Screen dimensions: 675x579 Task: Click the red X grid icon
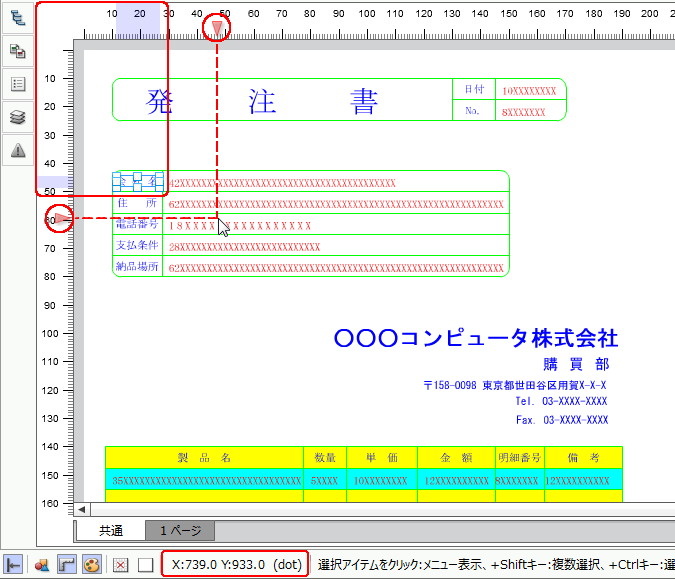(x=121, y=565)
